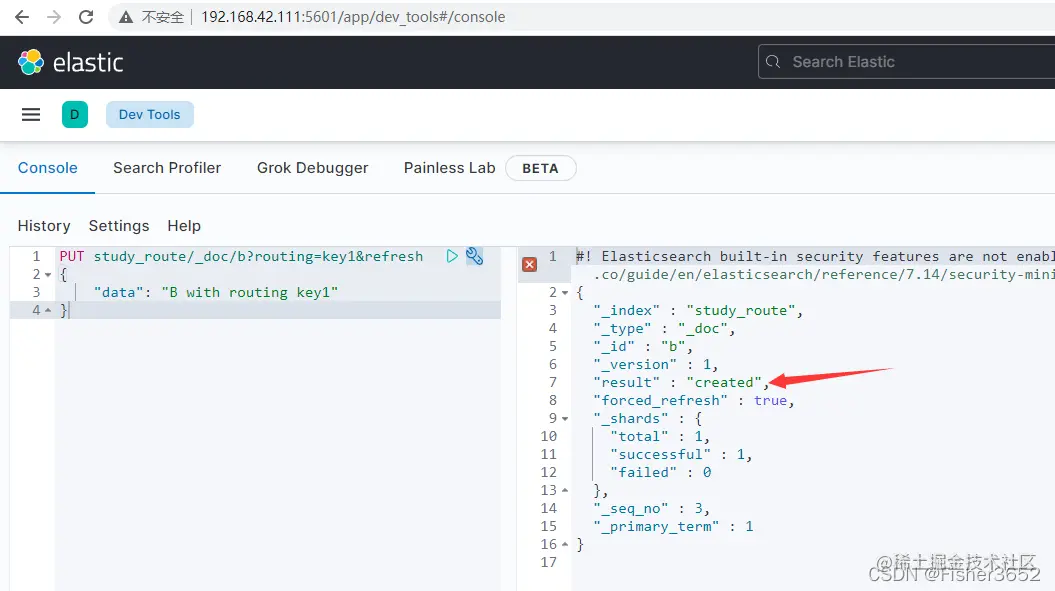This screenshot has width=1055, height=591.
Task: Collapse the response root object at line 2
Action: point(565,293)
